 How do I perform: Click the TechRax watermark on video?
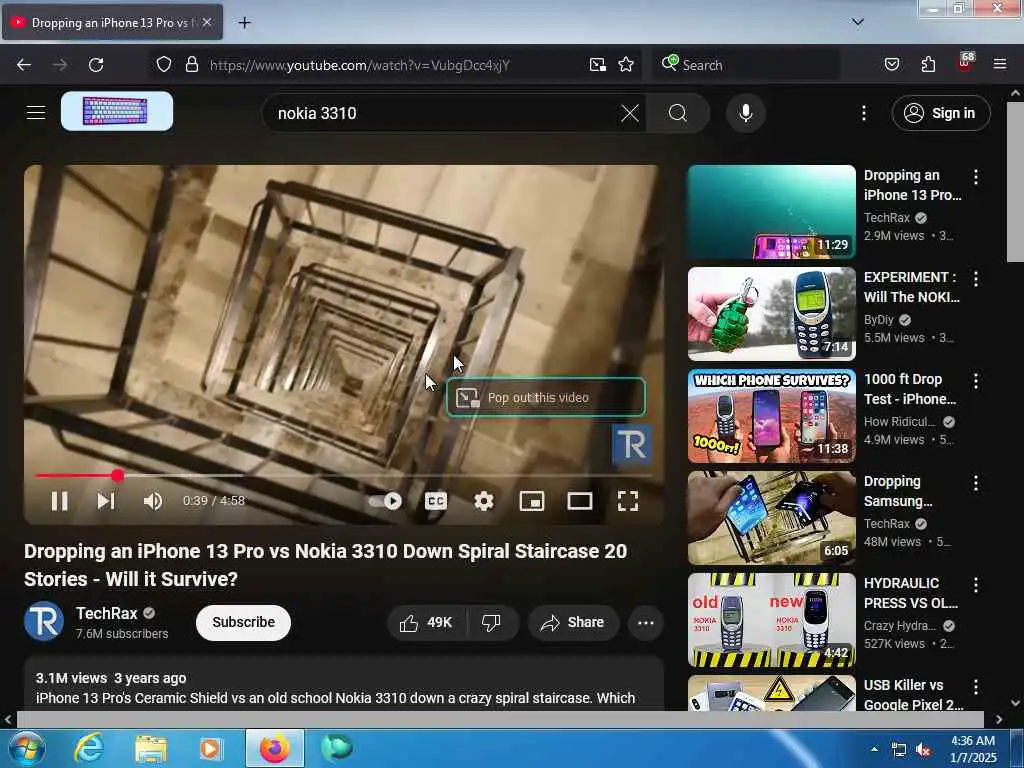[632, 445]
